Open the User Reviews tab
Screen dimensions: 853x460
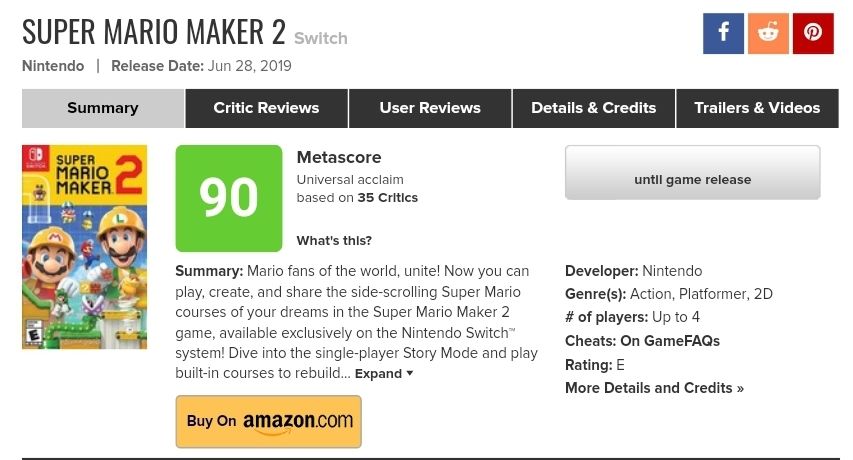(430, 108)
